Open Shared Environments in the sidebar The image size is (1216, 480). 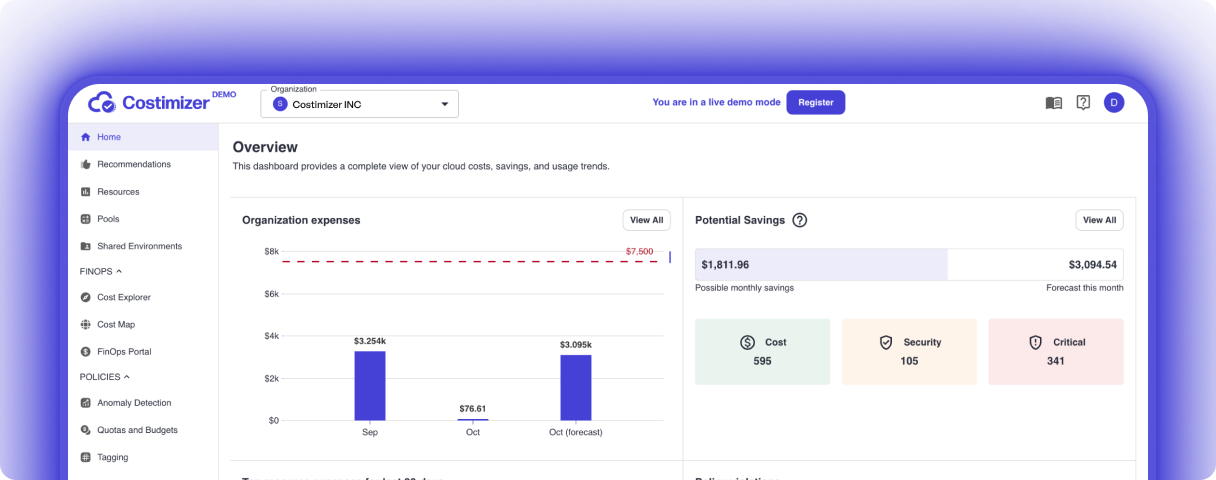[x=139, y=246]
